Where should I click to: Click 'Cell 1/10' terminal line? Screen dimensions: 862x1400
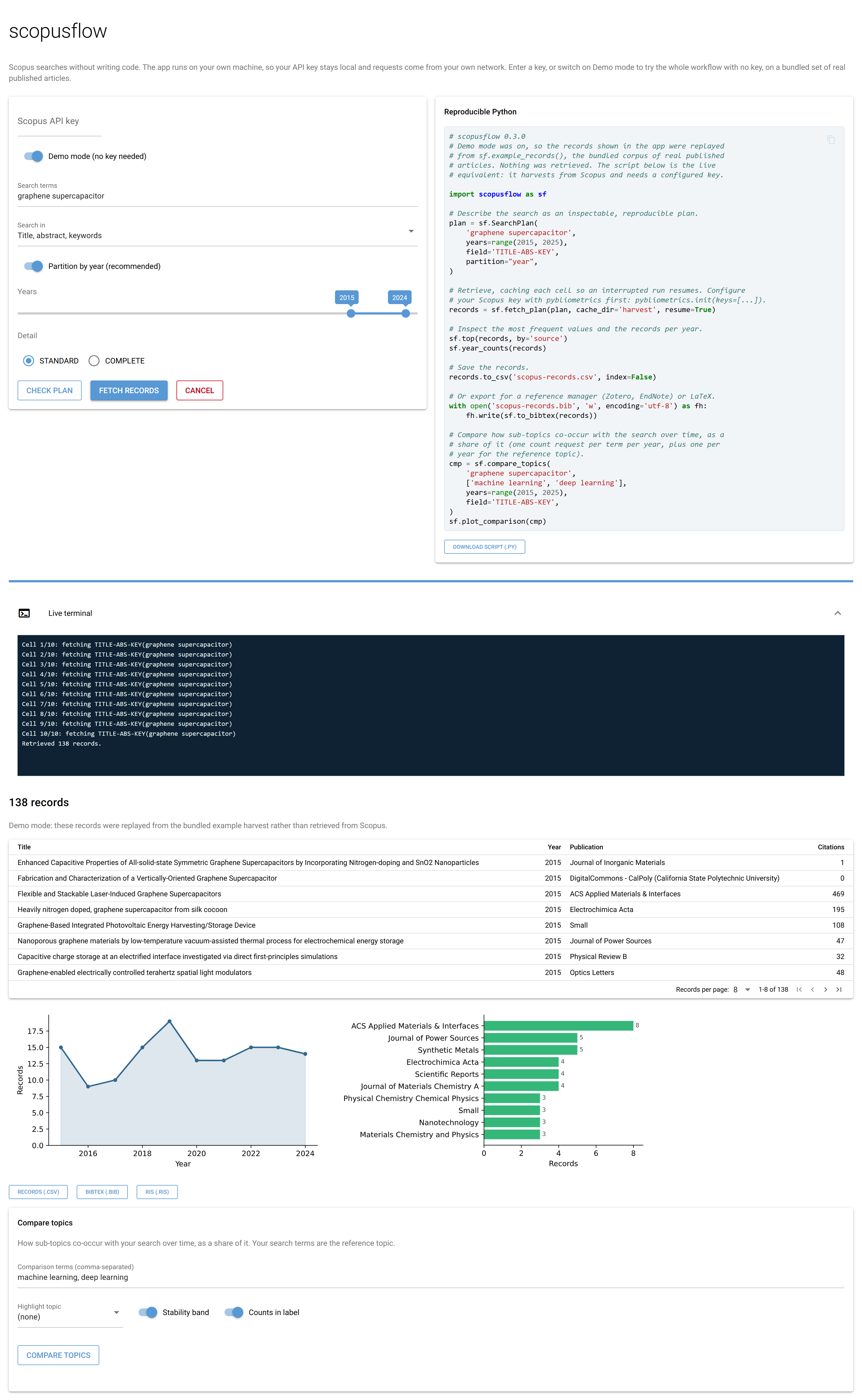pos(126,645)
